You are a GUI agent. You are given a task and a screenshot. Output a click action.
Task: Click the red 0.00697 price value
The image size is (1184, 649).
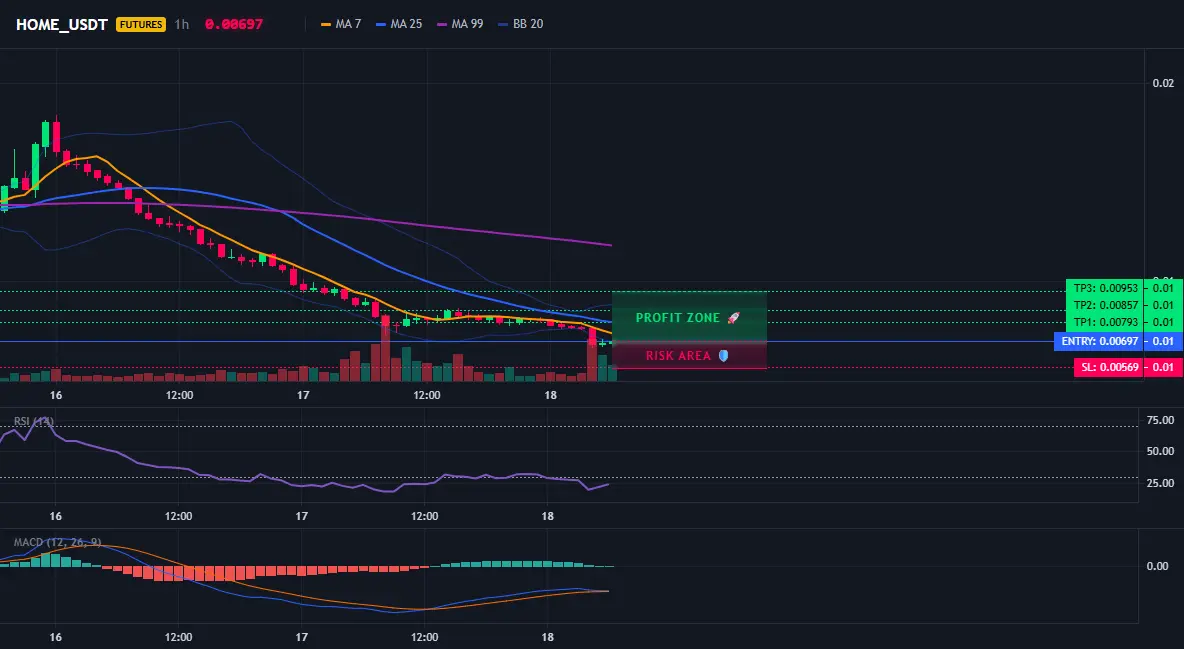click(x=233, y=24)
